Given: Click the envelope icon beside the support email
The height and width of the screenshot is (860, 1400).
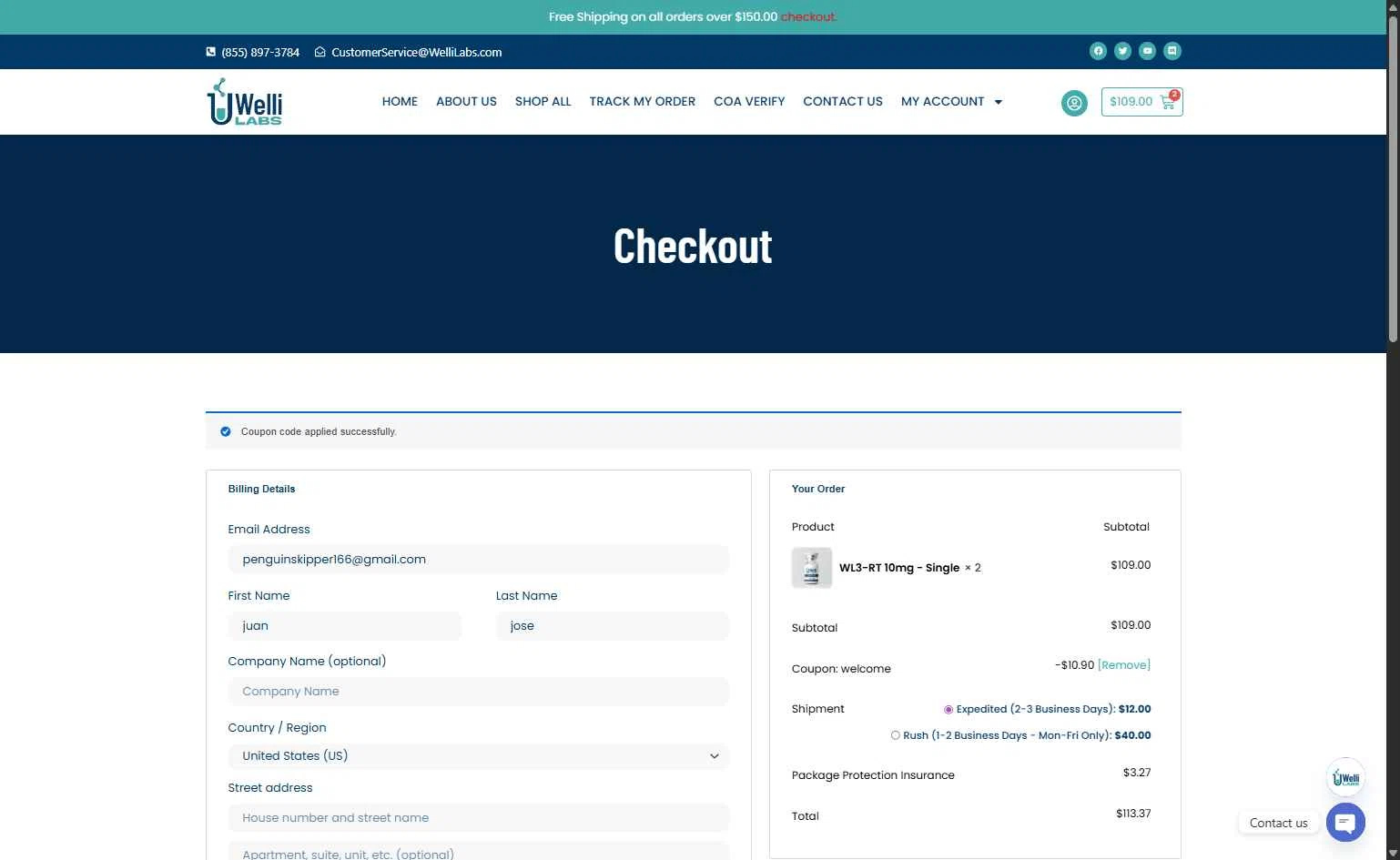Looking at the screenshot, I should click(x=320, y=52).
